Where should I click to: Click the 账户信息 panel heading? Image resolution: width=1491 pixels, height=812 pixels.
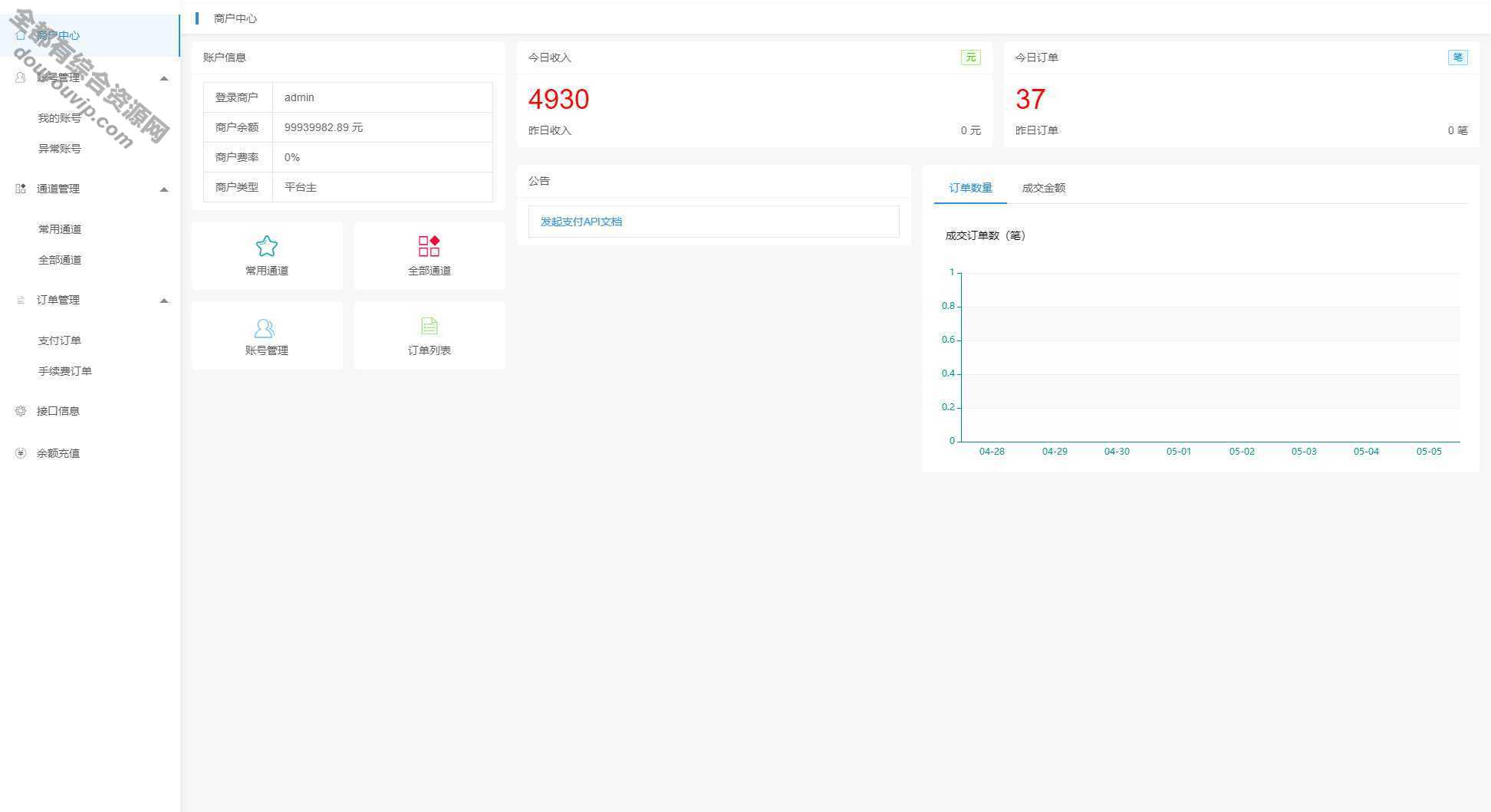tap(225, 58)
